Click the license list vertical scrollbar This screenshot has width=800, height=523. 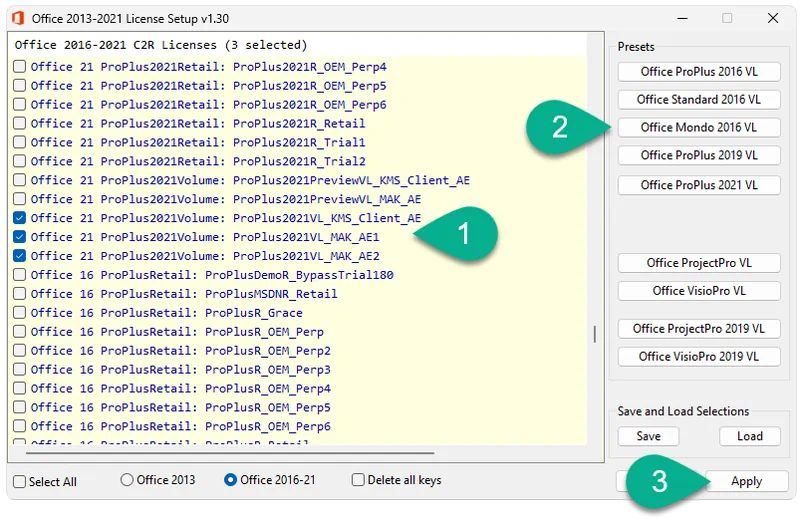[595, 335]
